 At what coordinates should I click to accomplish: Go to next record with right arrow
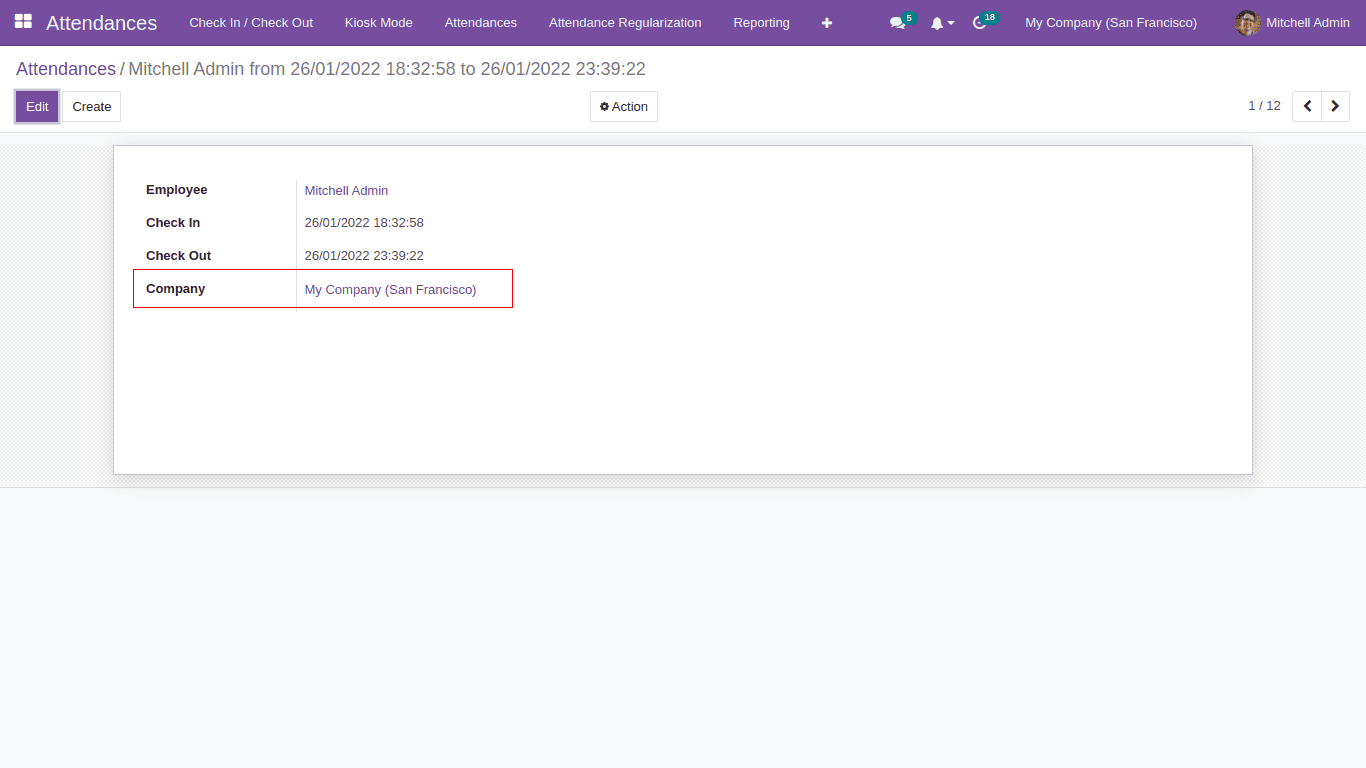click(1335, 106)
